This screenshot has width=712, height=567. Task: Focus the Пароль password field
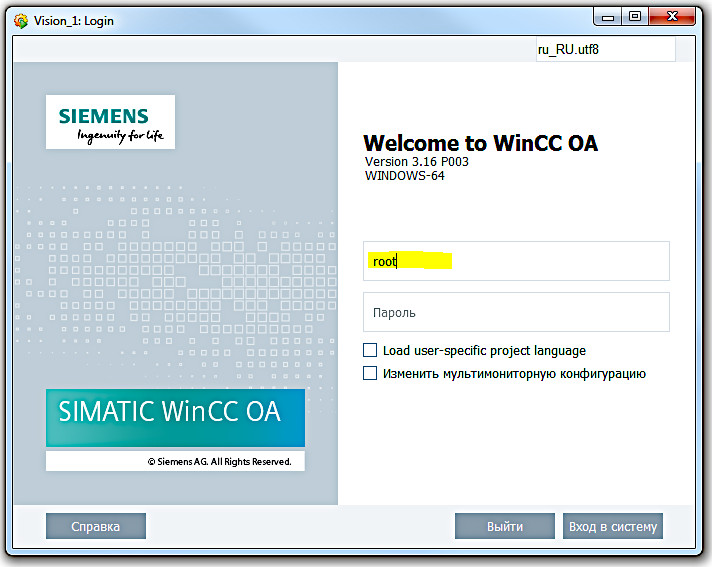[x=516, y=312]
